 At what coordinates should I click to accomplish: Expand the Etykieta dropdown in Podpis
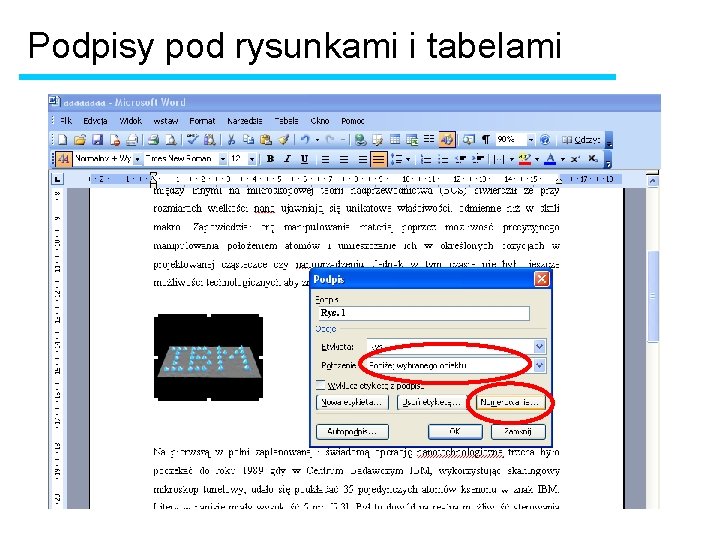click(x=540, y=346)
